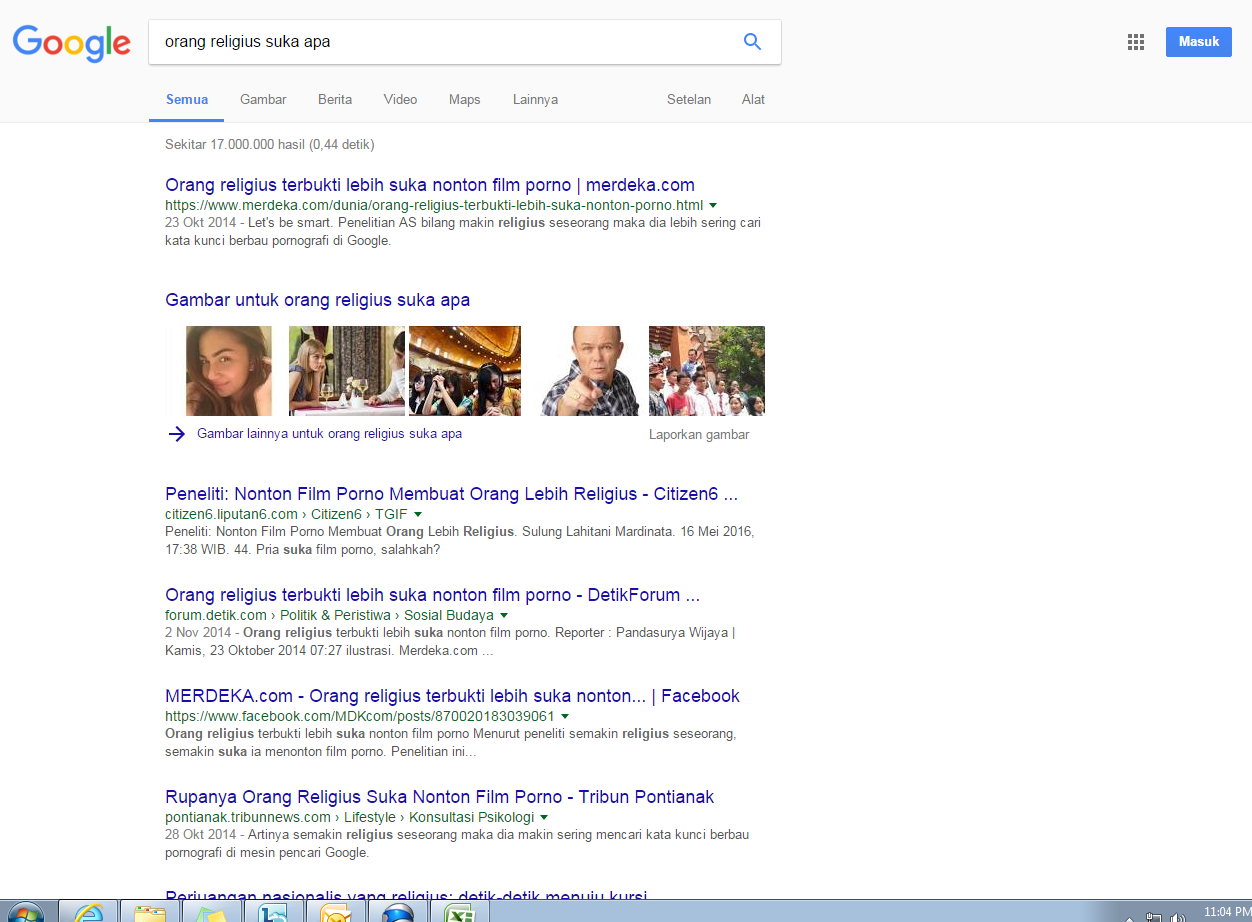Select the Semua tab
This screenshot has height=922, width=1252.
tap(187, 99)
